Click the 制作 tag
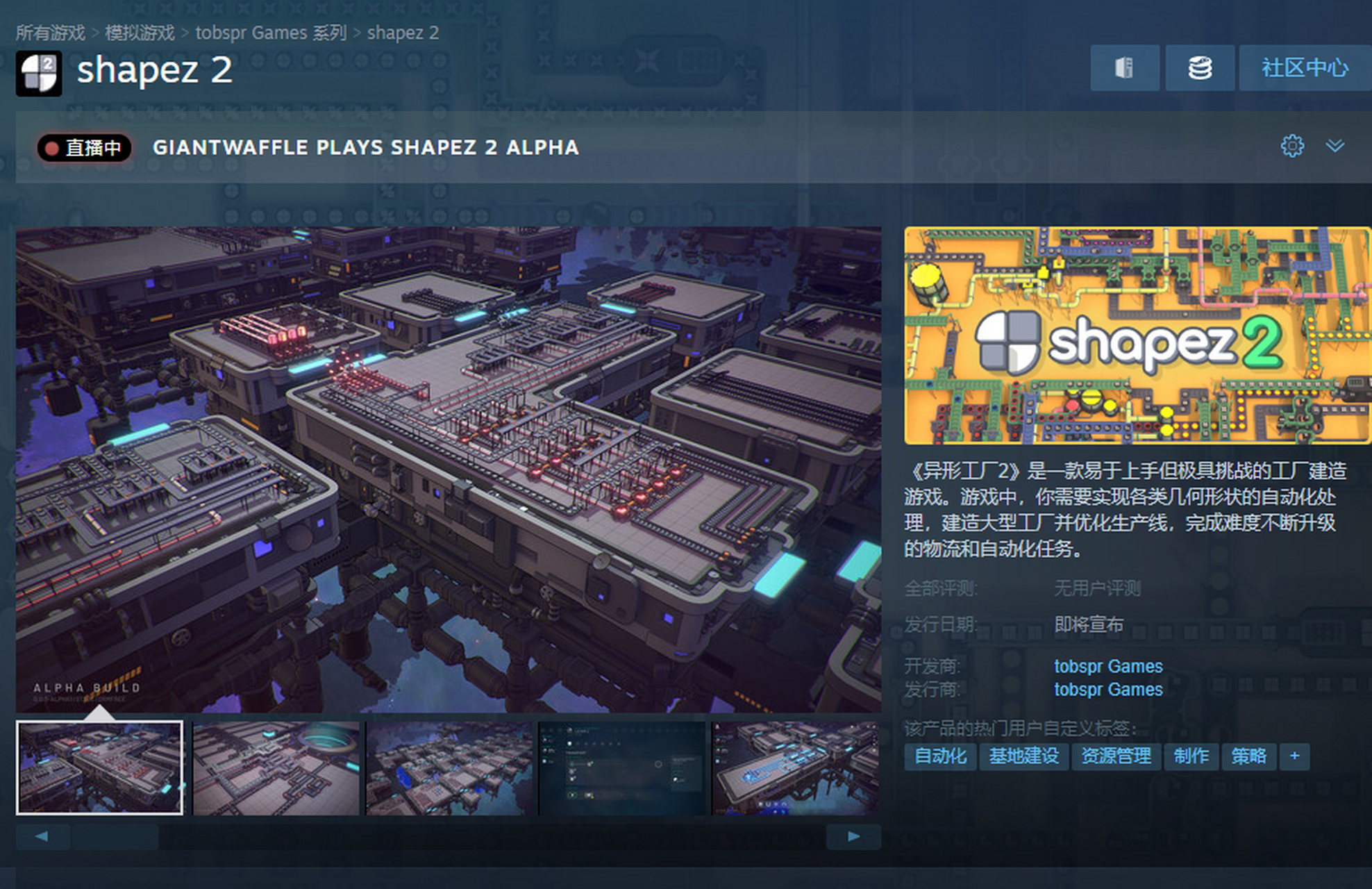 1191,756
